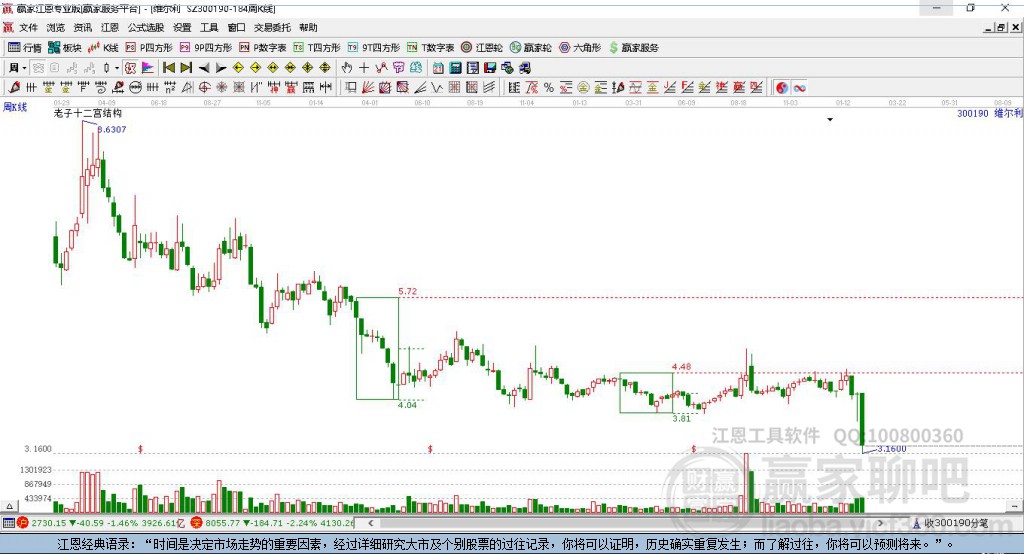Open the 工具 menu
This screenshot has height=554, width=1024.
(209, 27)
